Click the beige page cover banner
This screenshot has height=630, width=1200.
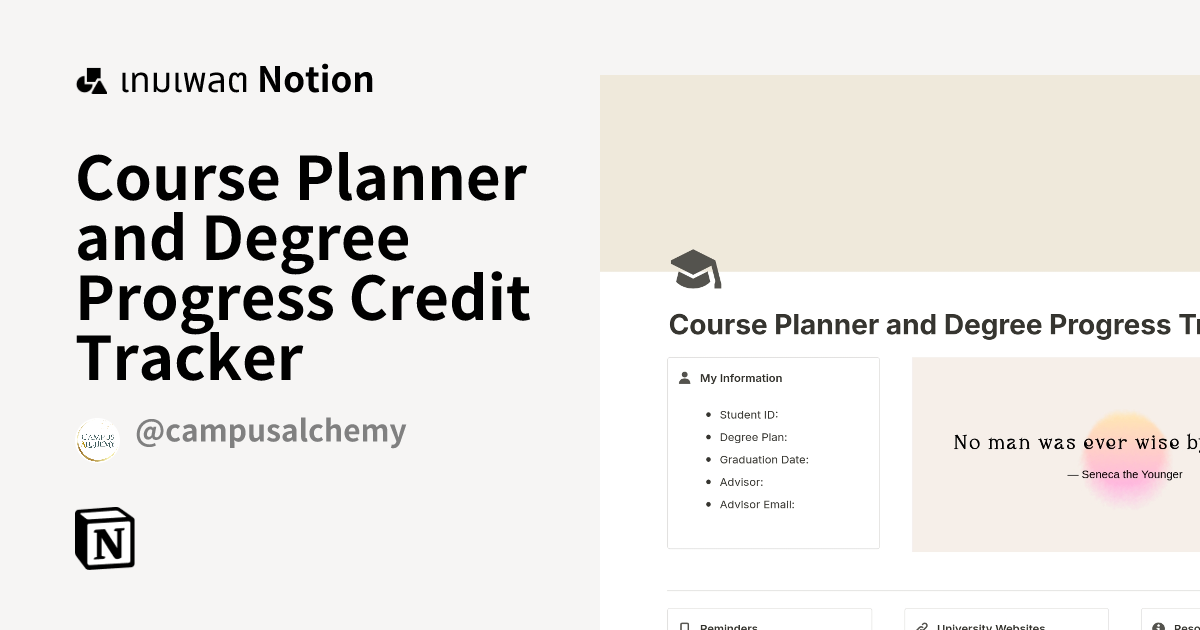tap(900, 170)
